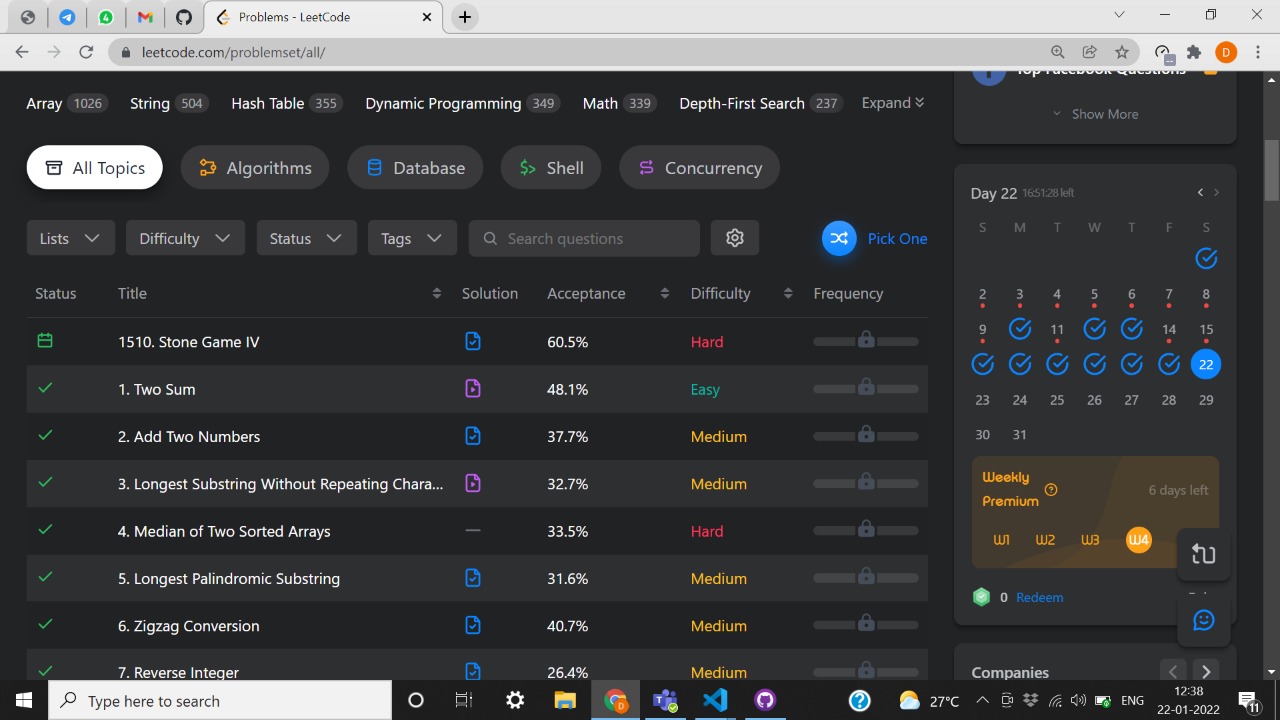Click the Weekly Premium help question icon
This screenshot has height=720, width=1280.
click(1051, 490)
